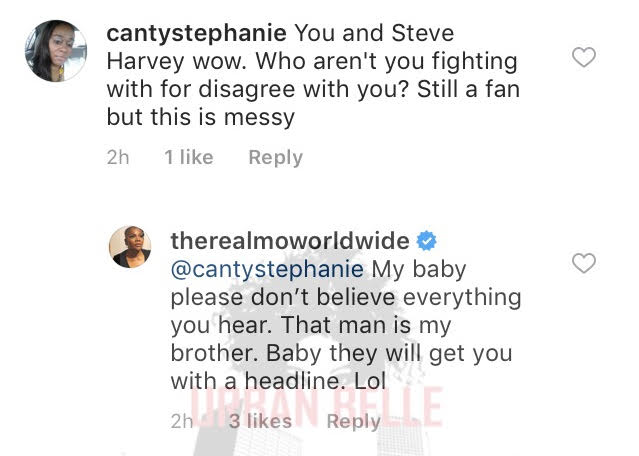Click the 'but this is messy' line
This screenshot has width=639, height=456.
(201, 117)
